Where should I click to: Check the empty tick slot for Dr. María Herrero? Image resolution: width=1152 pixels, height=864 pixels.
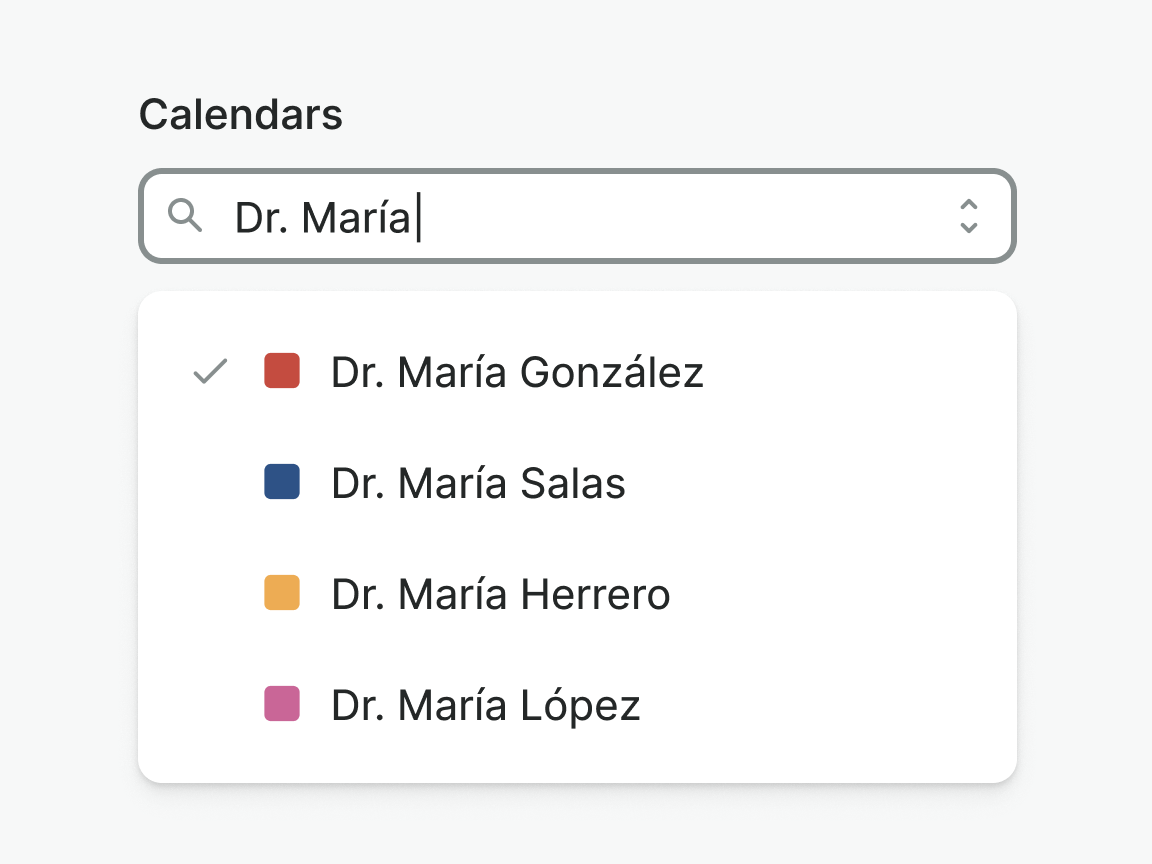210,594
